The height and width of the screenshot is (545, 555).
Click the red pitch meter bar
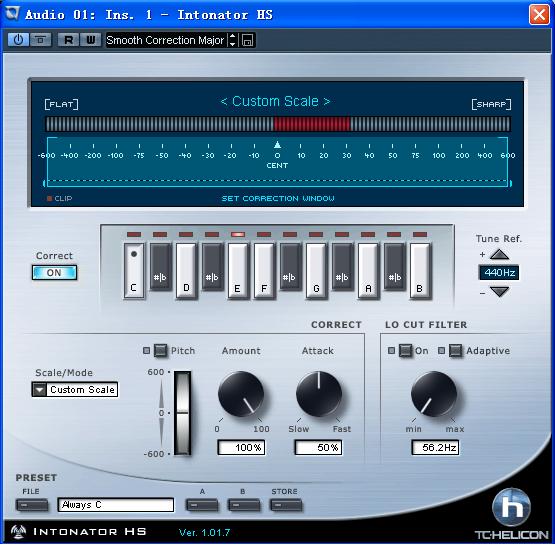point(312,124)
